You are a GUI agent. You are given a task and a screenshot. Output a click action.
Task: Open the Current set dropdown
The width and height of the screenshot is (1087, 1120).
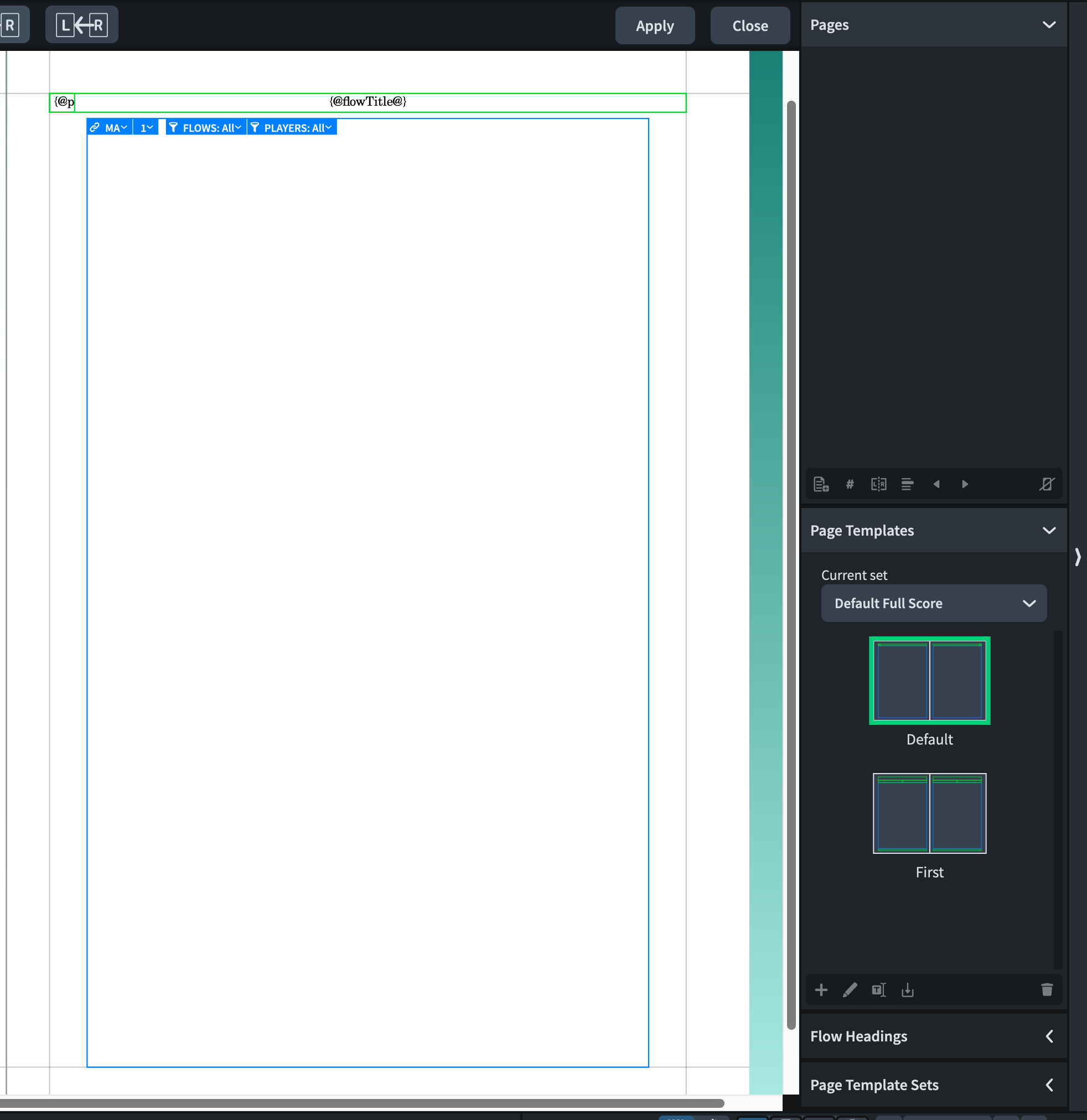click(933, 603)
